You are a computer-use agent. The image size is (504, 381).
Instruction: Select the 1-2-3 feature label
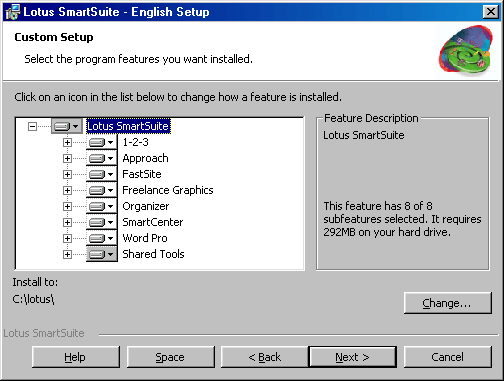(x=135, y=142)
